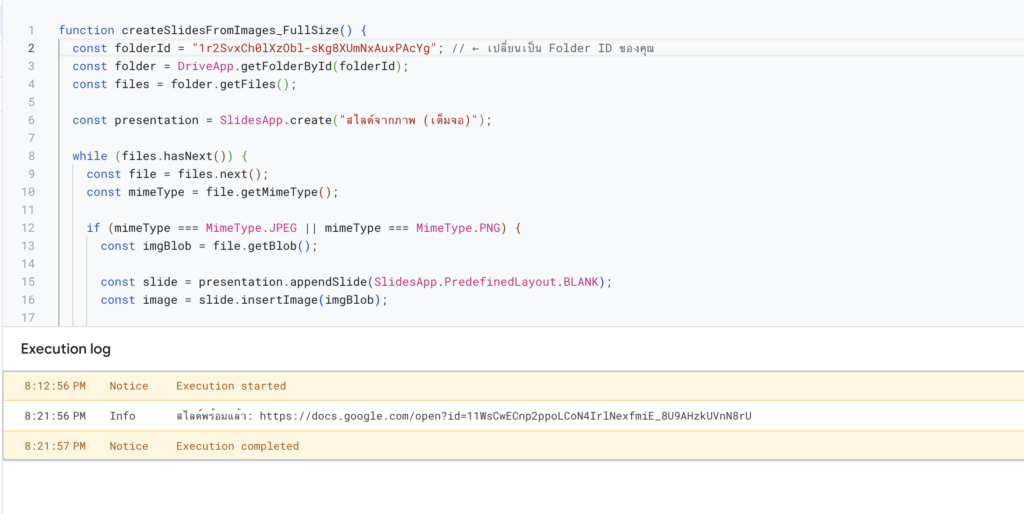
Task: Click MimeType.JPEG in the if condition
Action: [251, 228]
